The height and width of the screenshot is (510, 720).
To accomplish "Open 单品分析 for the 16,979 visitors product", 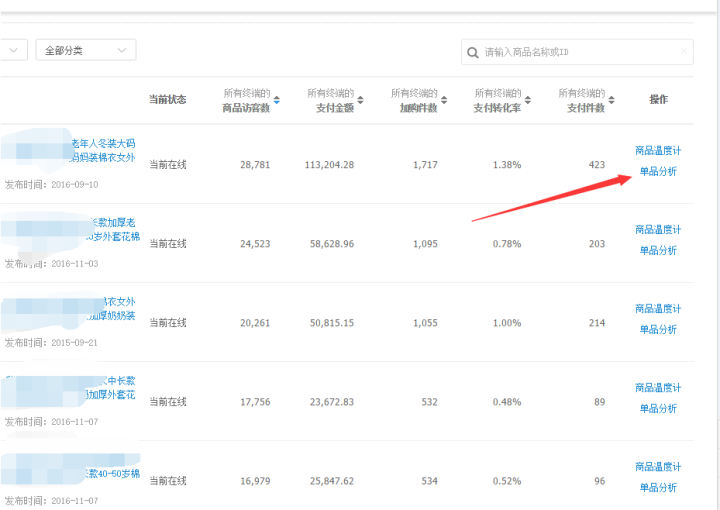I will tap(658, 488).
